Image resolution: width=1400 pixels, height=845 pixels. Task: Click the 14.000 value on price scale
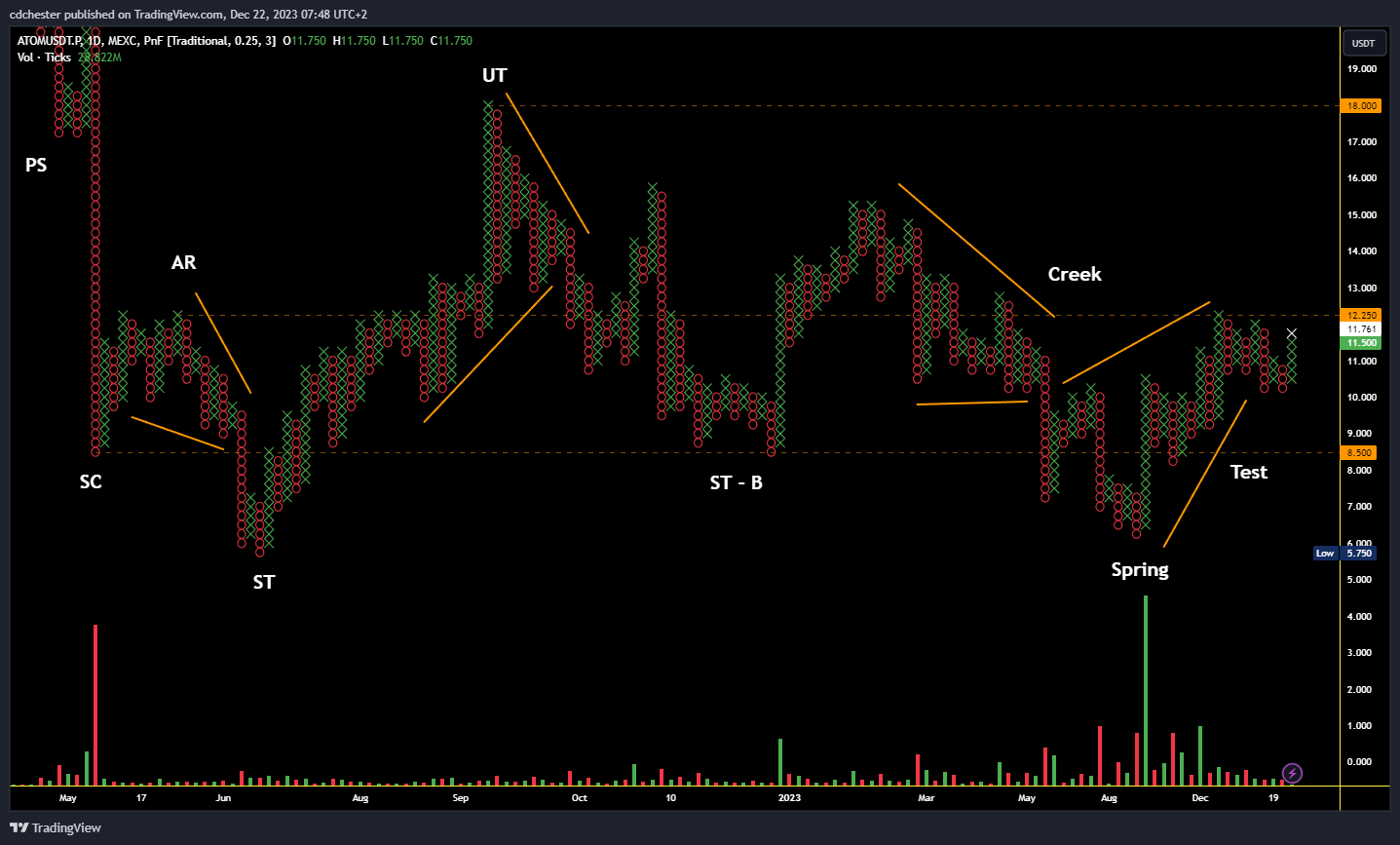[1362, 251]
